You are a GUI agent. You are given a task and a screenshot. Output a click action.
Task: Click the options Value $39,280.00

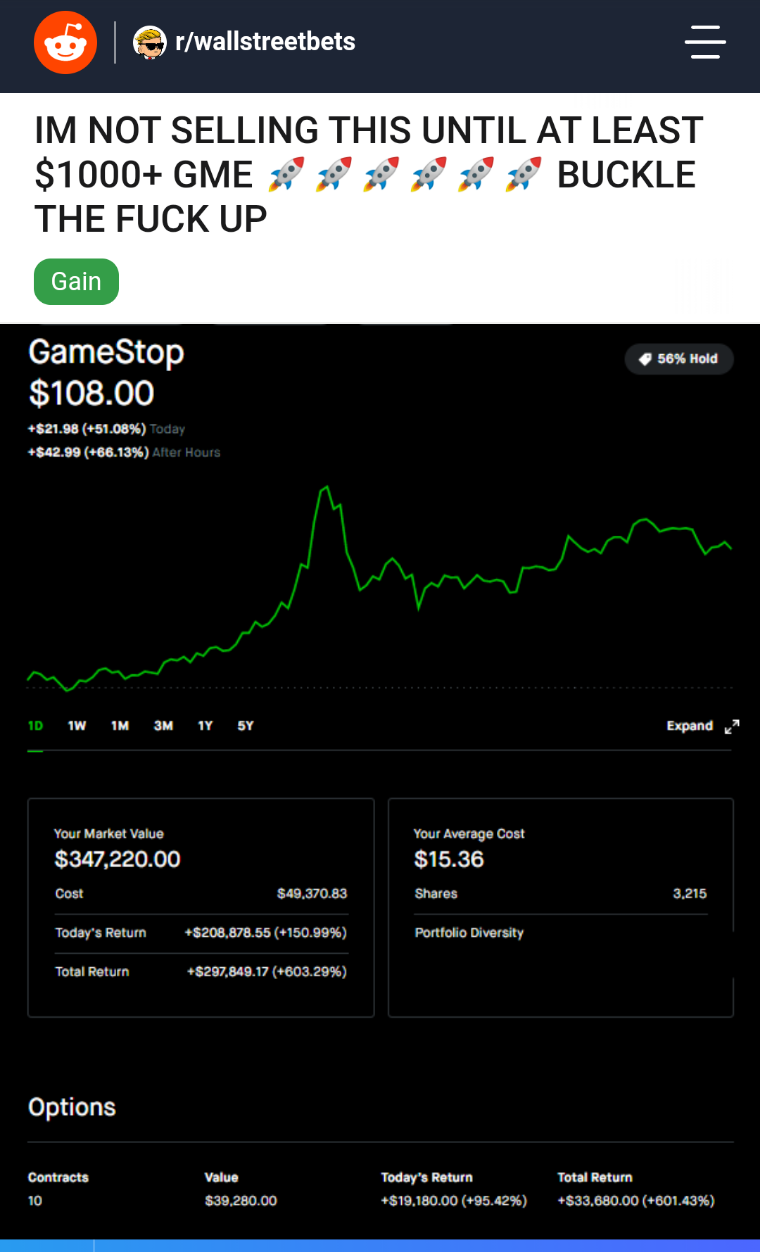(x=240, y=1201)
